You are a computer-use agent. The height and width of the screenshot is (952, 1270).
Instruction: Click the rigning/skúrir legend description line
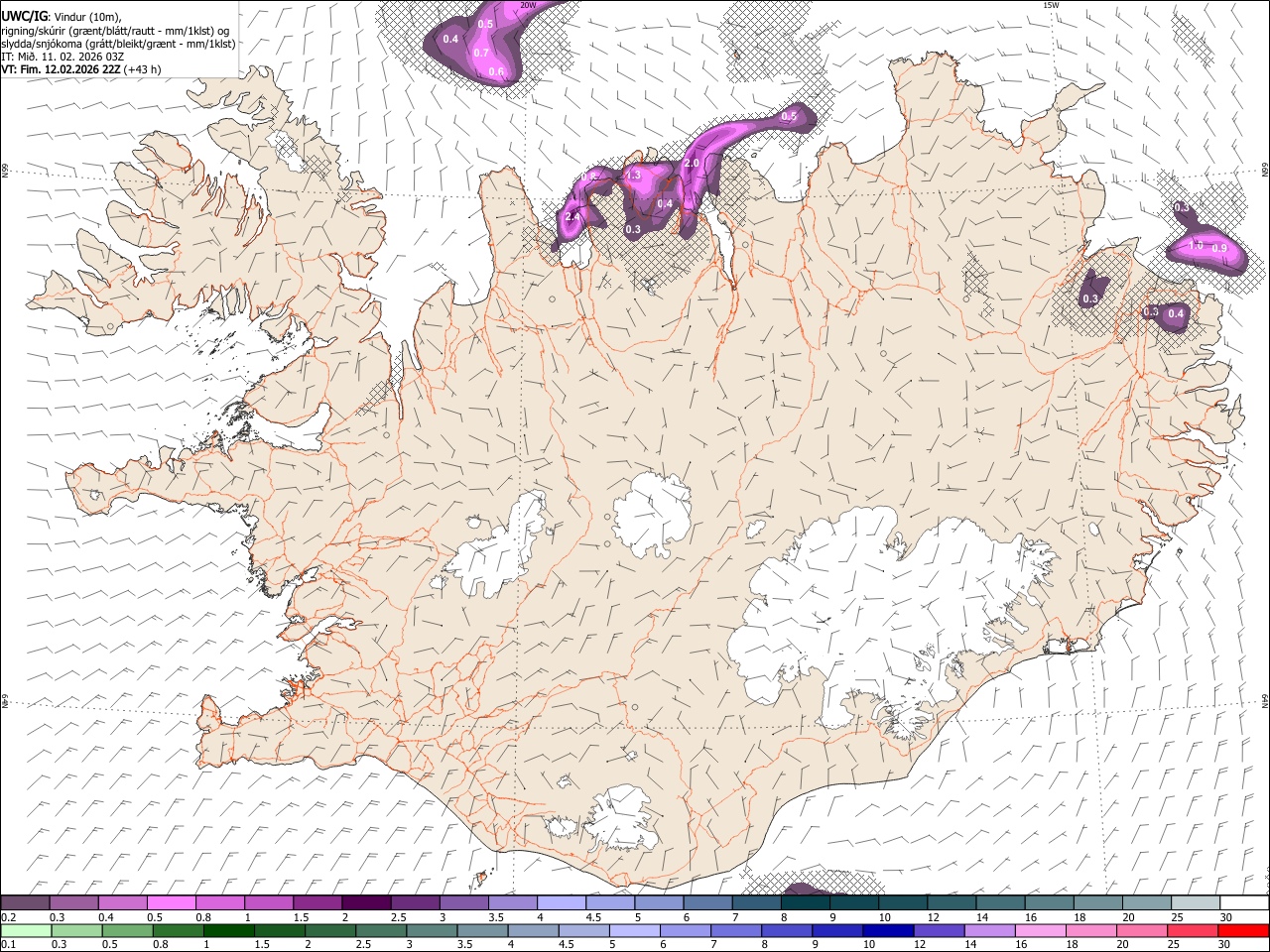[x=118, y=31]
